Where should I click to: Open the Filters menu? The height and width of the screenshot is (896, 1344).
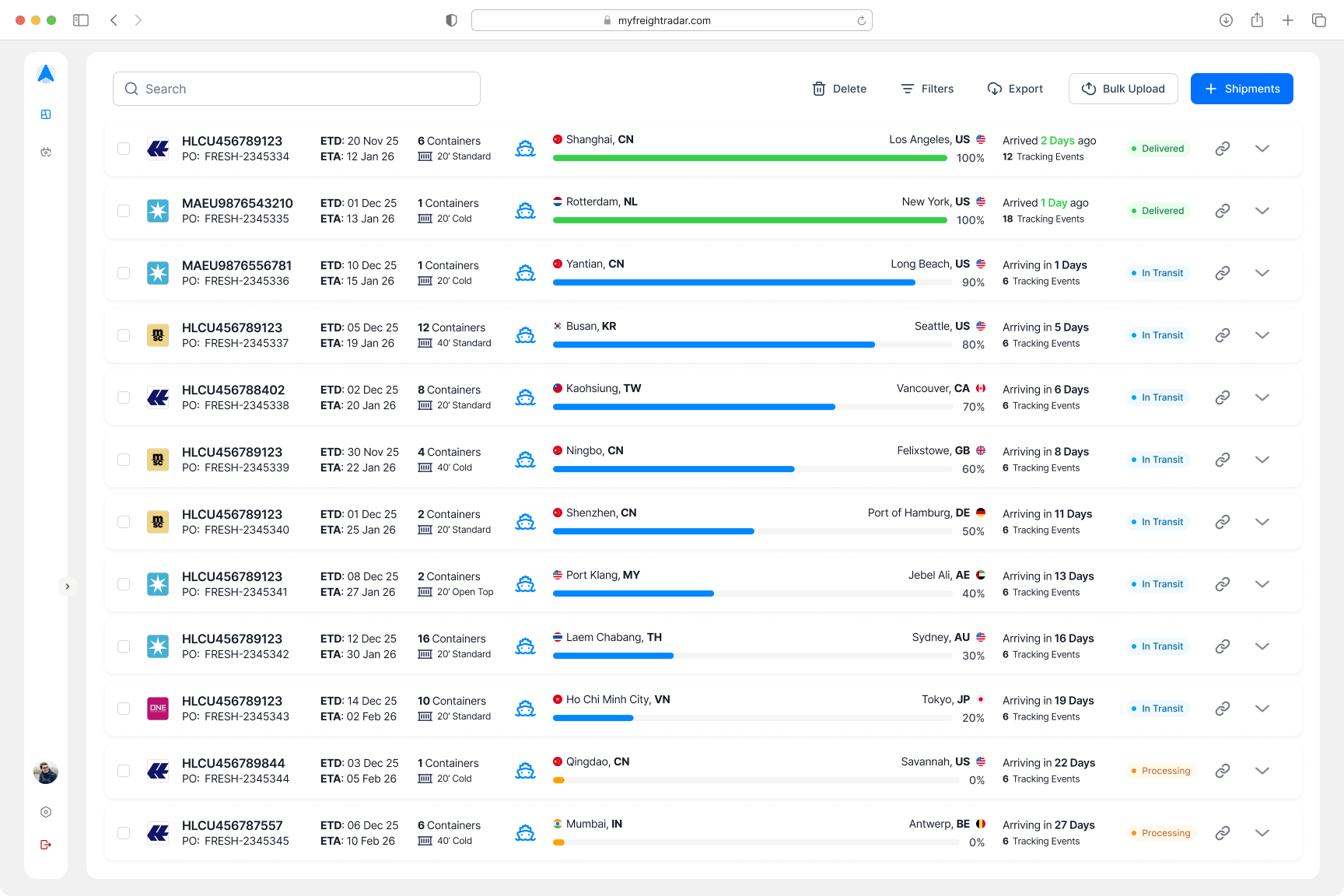tap(927, 89)
